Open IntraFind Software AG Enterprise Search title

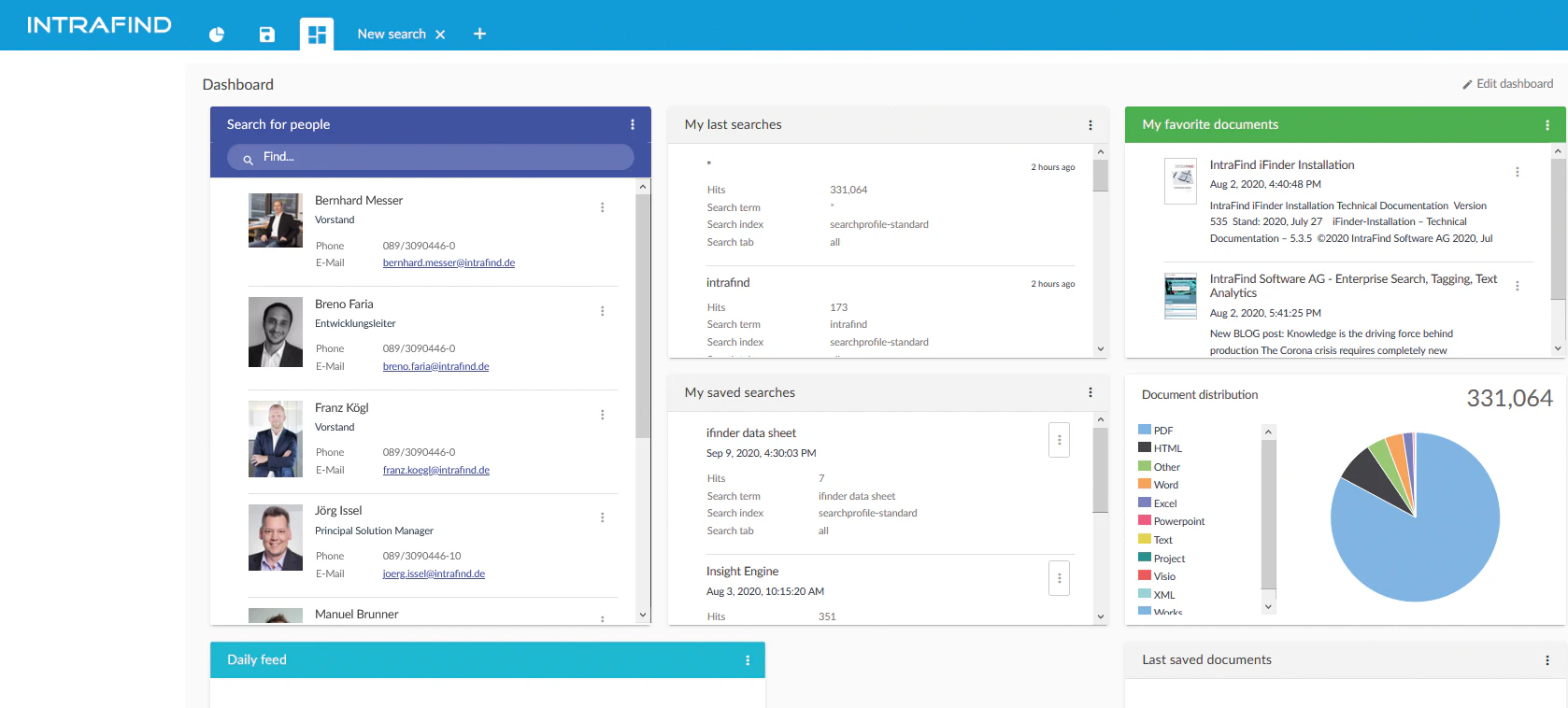(x=1353, y=286)
